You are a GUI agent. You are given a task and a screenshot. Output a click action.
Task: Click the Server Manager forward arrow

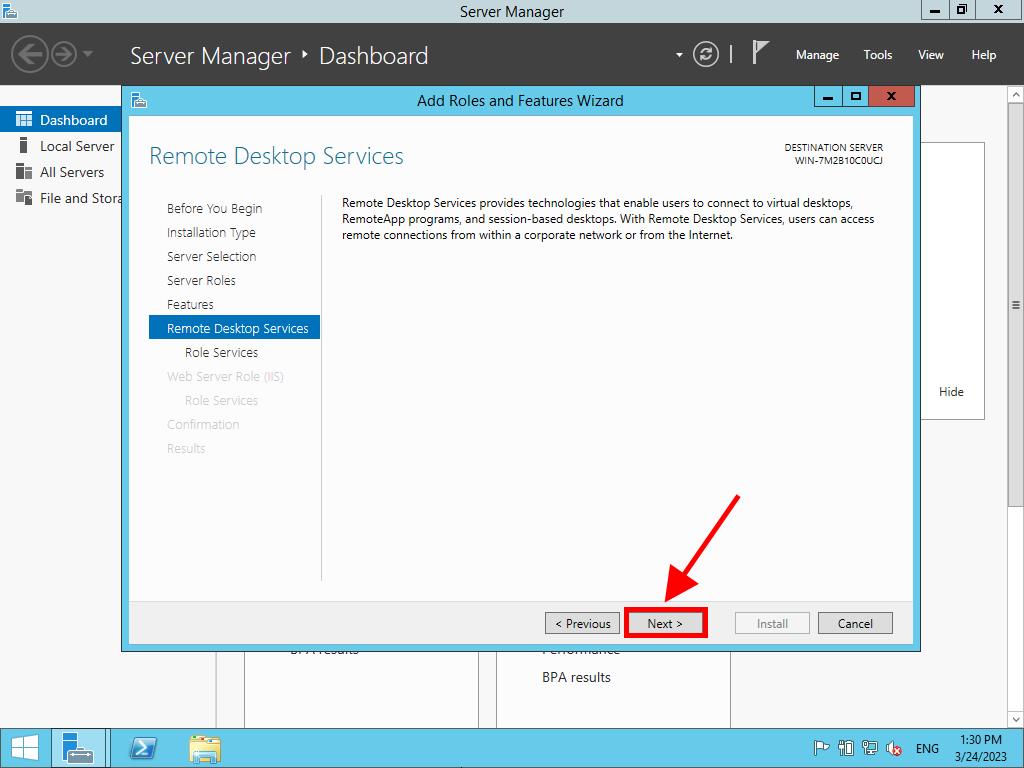click(64, 54)
